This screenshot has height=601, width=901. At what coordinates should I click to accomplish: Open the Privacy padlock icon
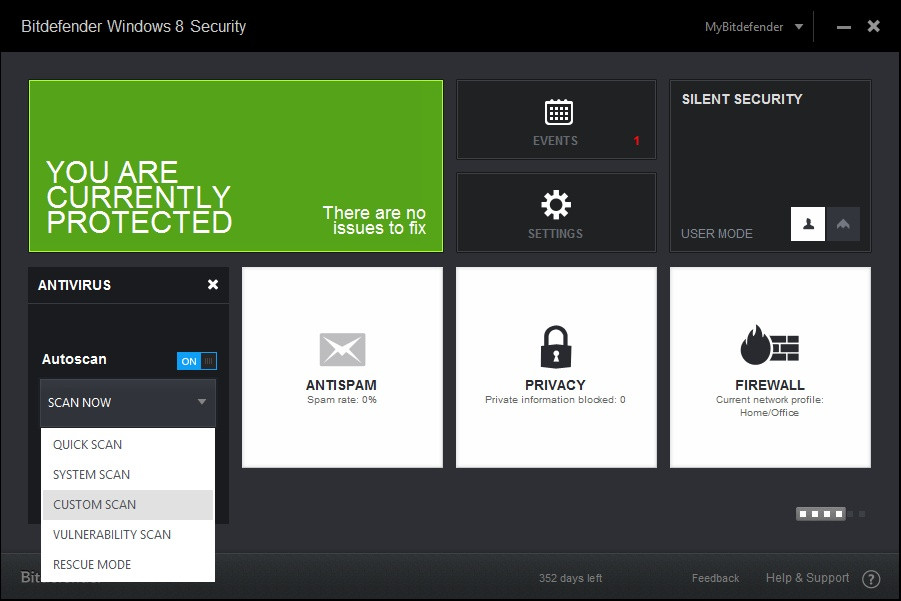click(556, 346)
